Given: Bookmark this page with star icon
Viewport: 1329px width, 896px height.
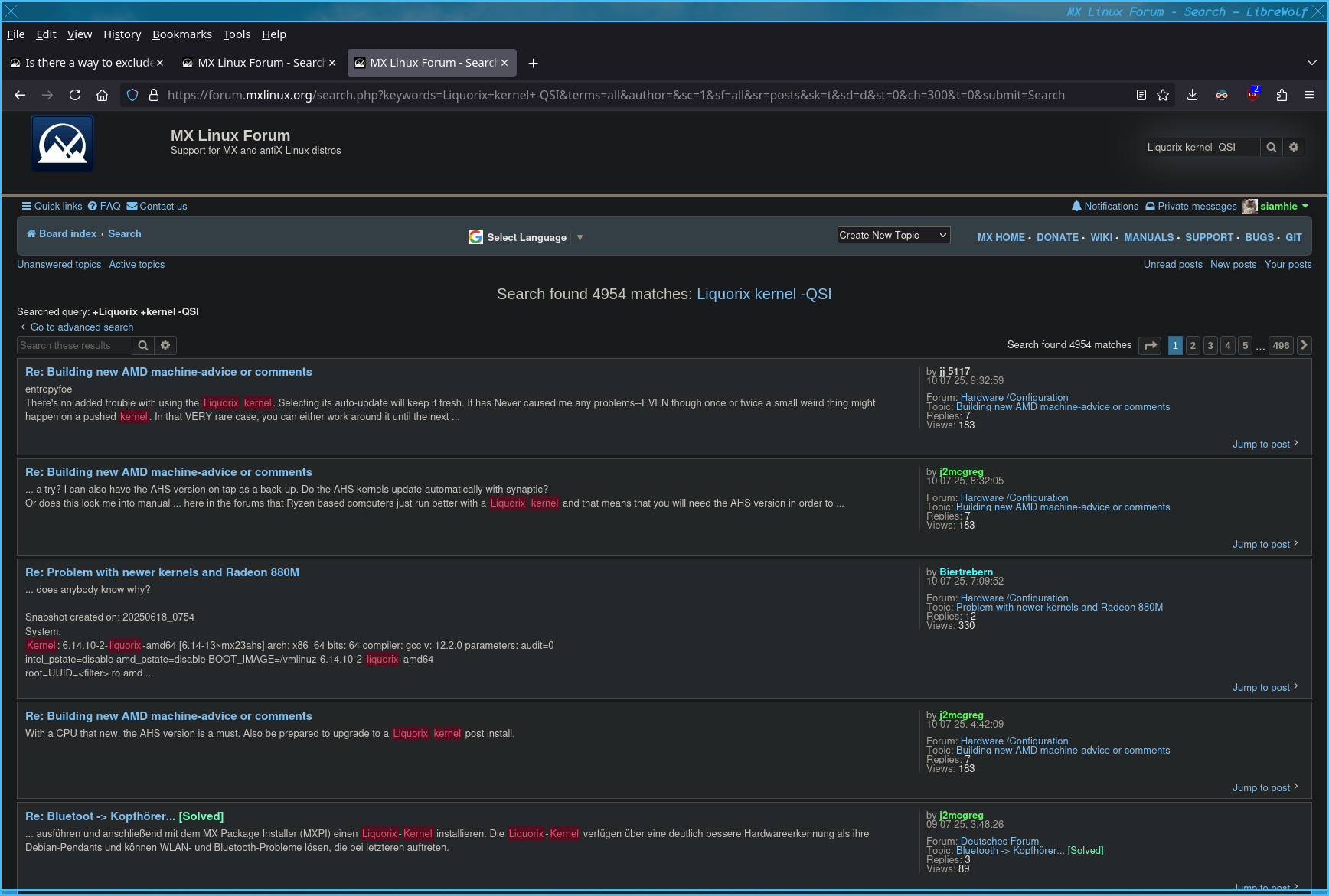Looking at the screenshot, I should point(1163,95).
